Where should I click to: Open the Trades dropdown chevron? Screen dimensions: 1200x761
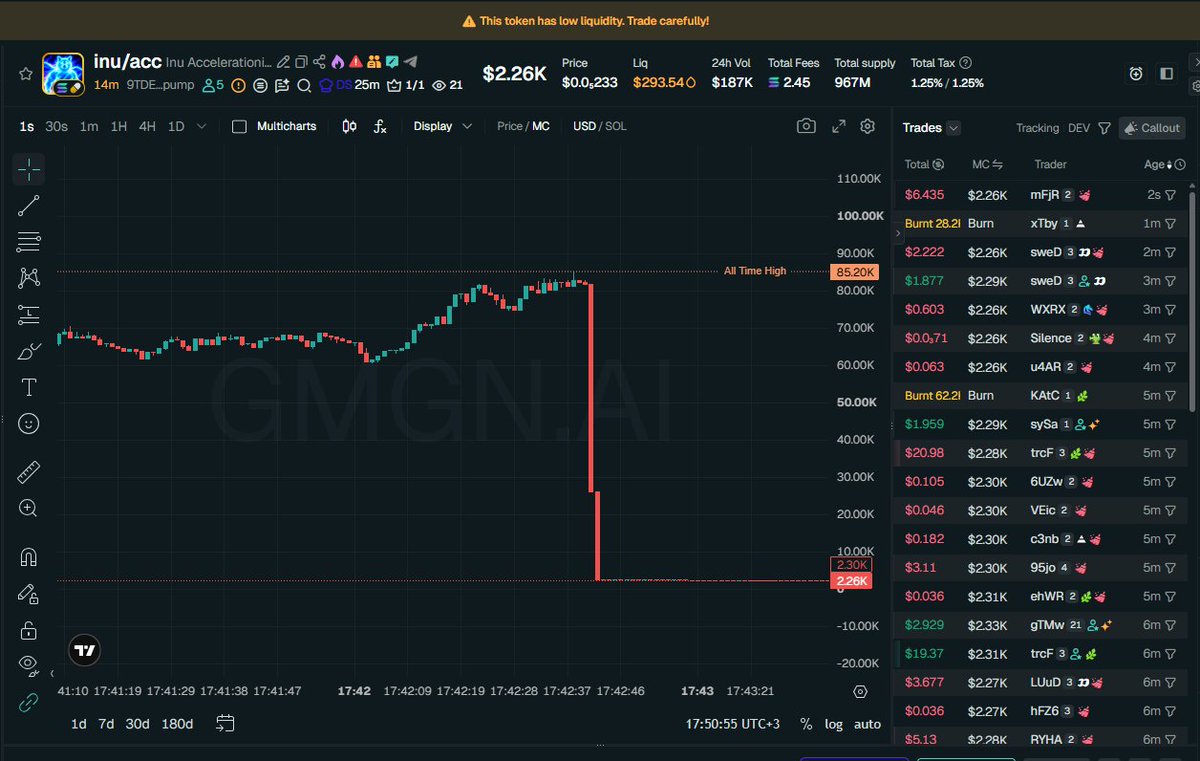pos(954,128)
